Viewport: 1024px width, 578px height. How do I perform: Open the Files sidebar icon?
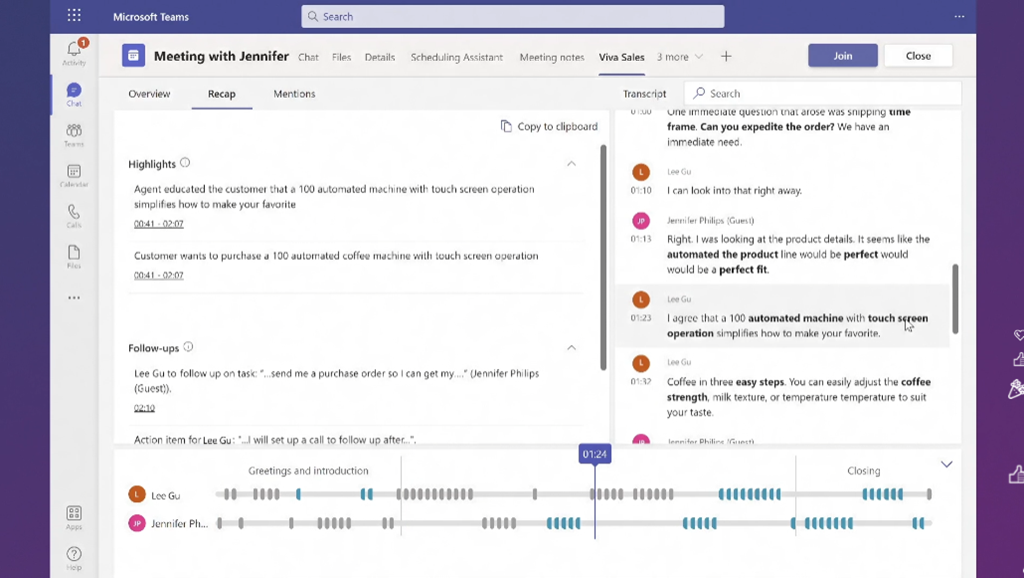(x=74, y=257)
